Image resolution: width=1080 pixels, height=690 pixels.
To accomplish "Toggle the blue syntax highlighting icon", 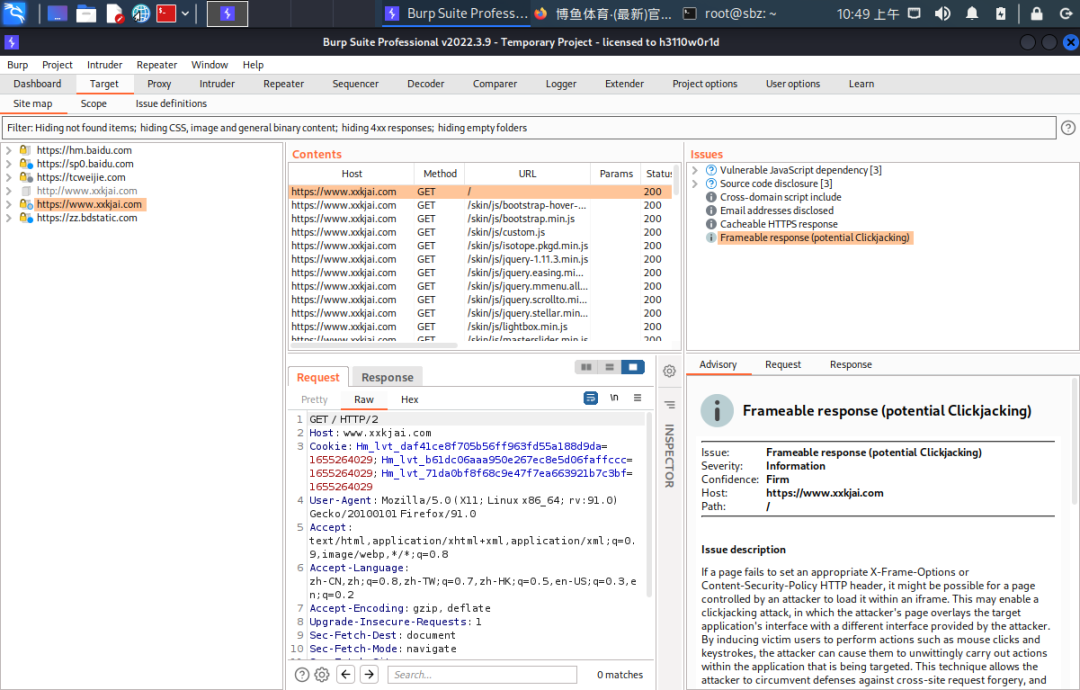I will 590,397.
